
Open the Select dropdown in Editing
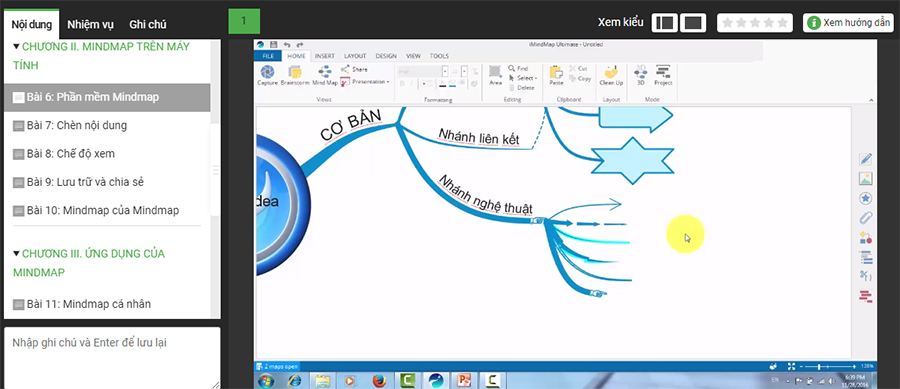tap(522, 78)
